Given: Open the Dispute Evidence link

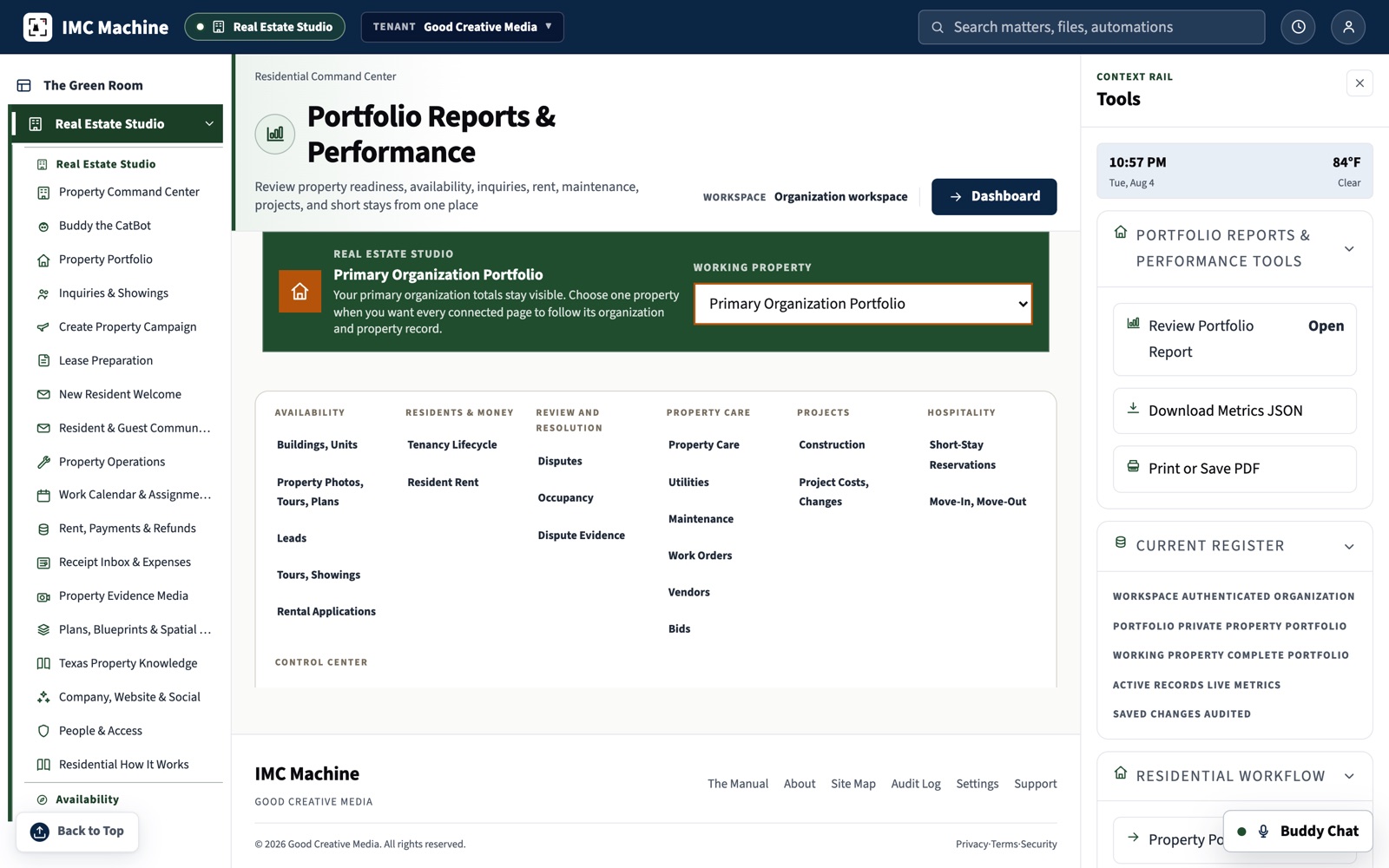Looking at the screenshot, I should pos(581,536).
